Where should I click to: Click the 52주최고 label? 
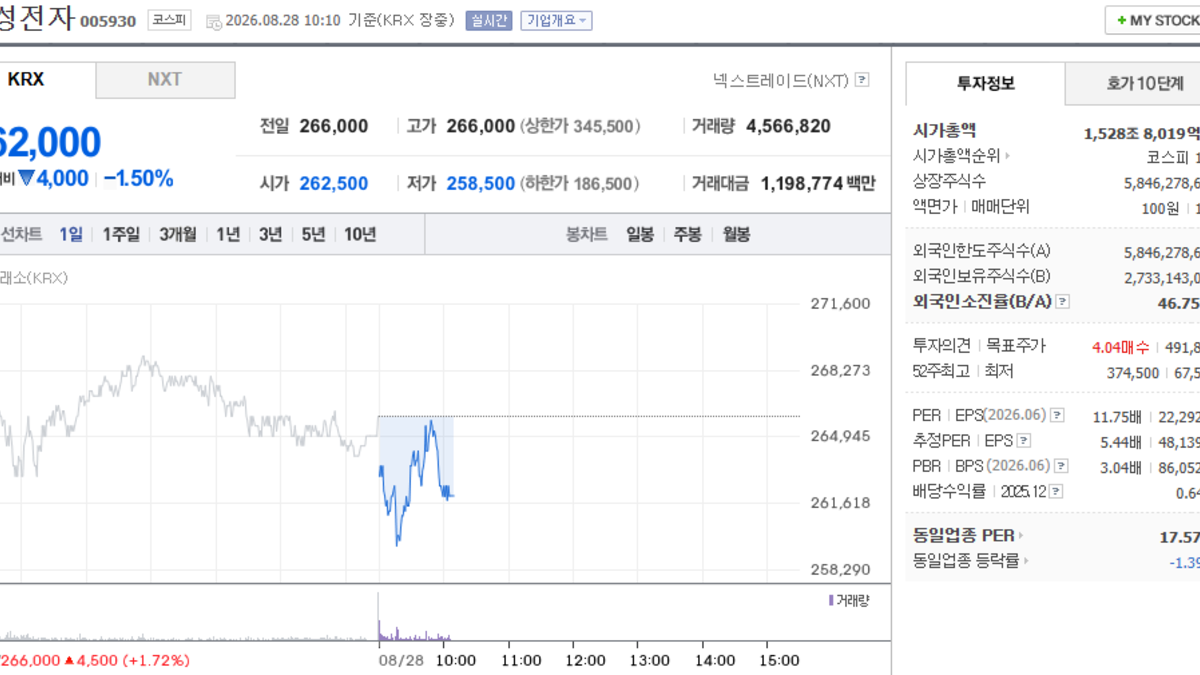(942, 371)
